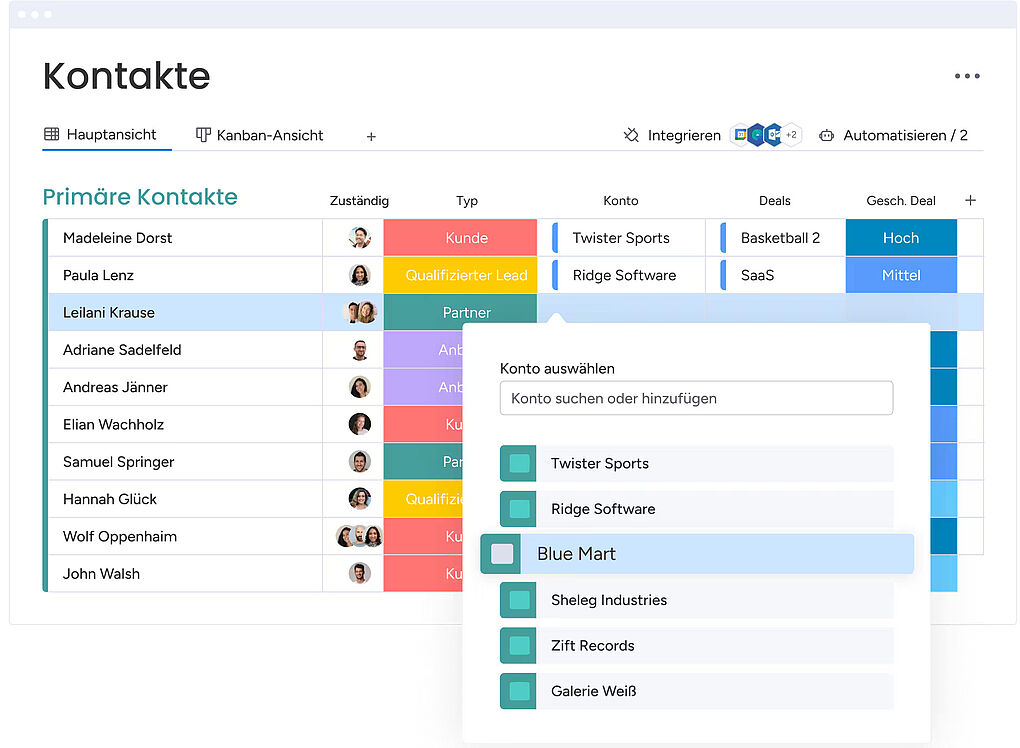Click the Automatisieren robot icon
This screenshot has width=1020, height=748.
(826, 135)
